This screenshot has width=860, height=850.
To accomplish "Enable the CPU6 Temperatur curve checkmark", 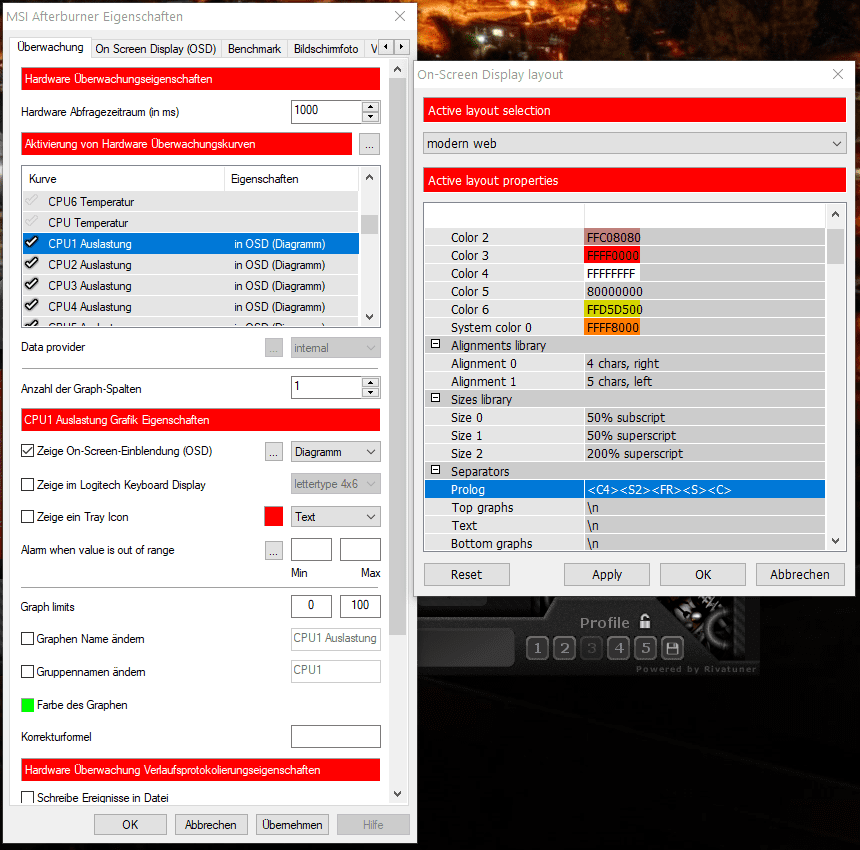I will click(32, 200).
